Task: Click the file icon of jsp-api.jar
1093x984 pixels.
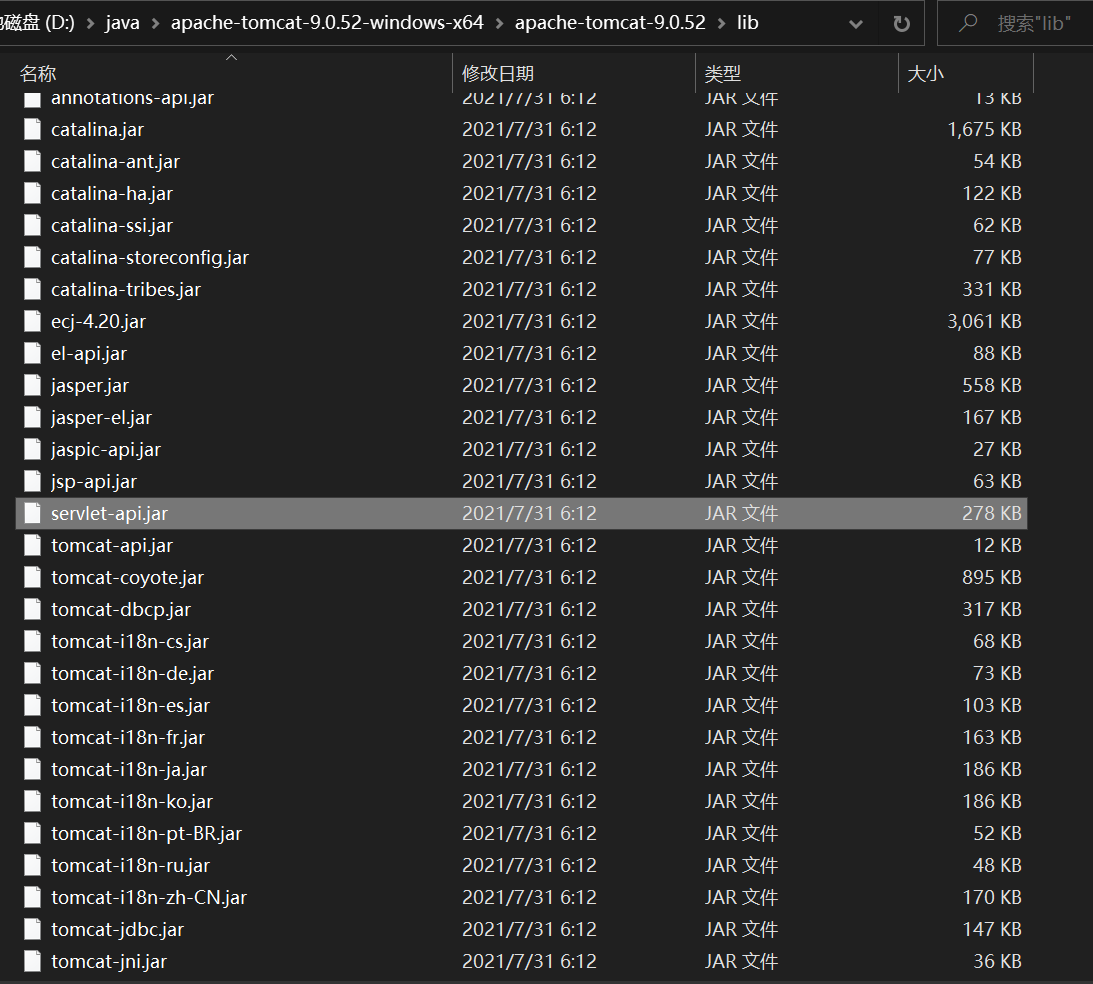Action: point(32,482)
